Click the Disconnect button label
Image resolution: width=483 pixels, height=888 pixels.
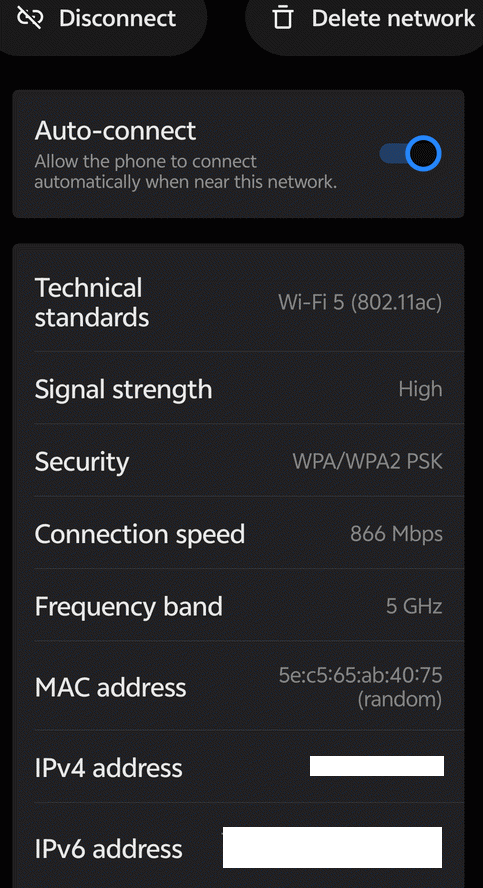coord(117,18)
